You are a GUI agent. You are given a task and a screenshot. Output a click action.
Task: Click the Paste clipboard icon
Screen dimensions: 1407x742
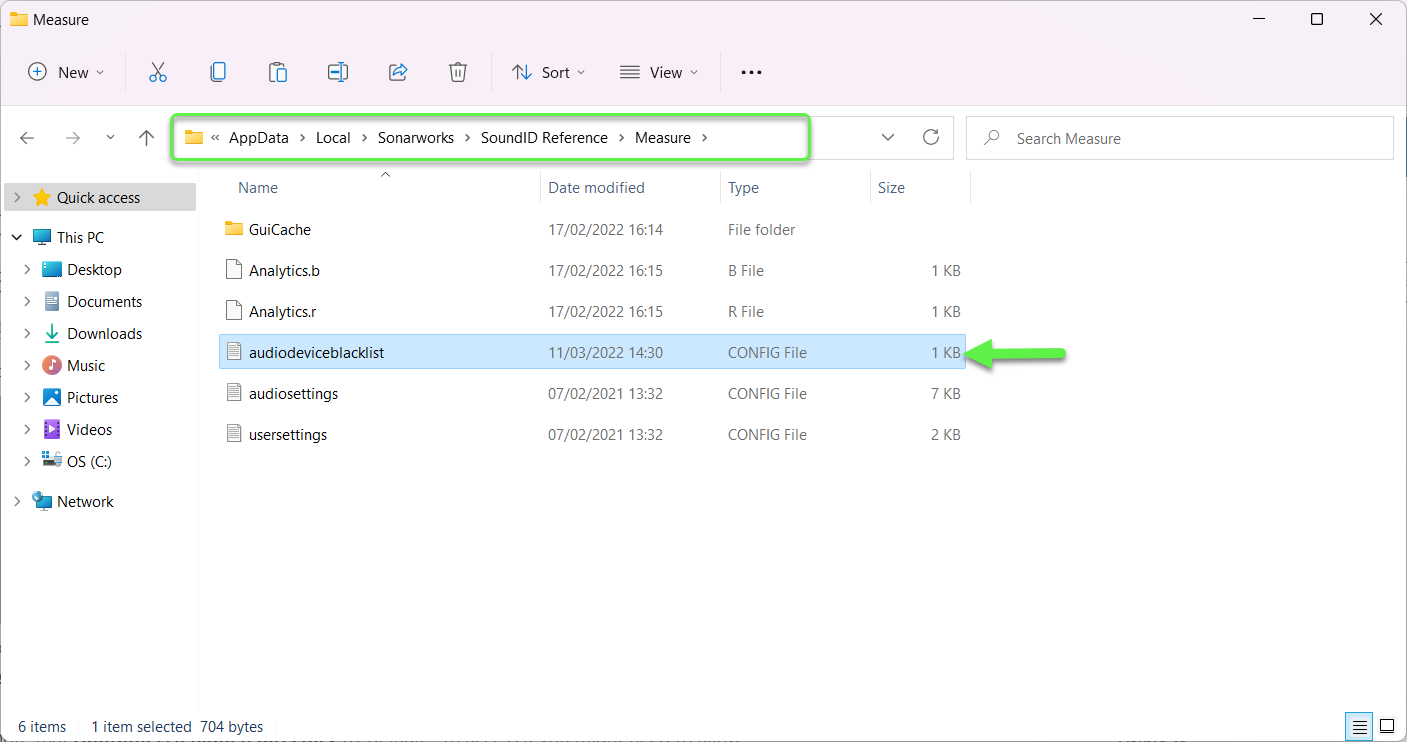[278, 72]
